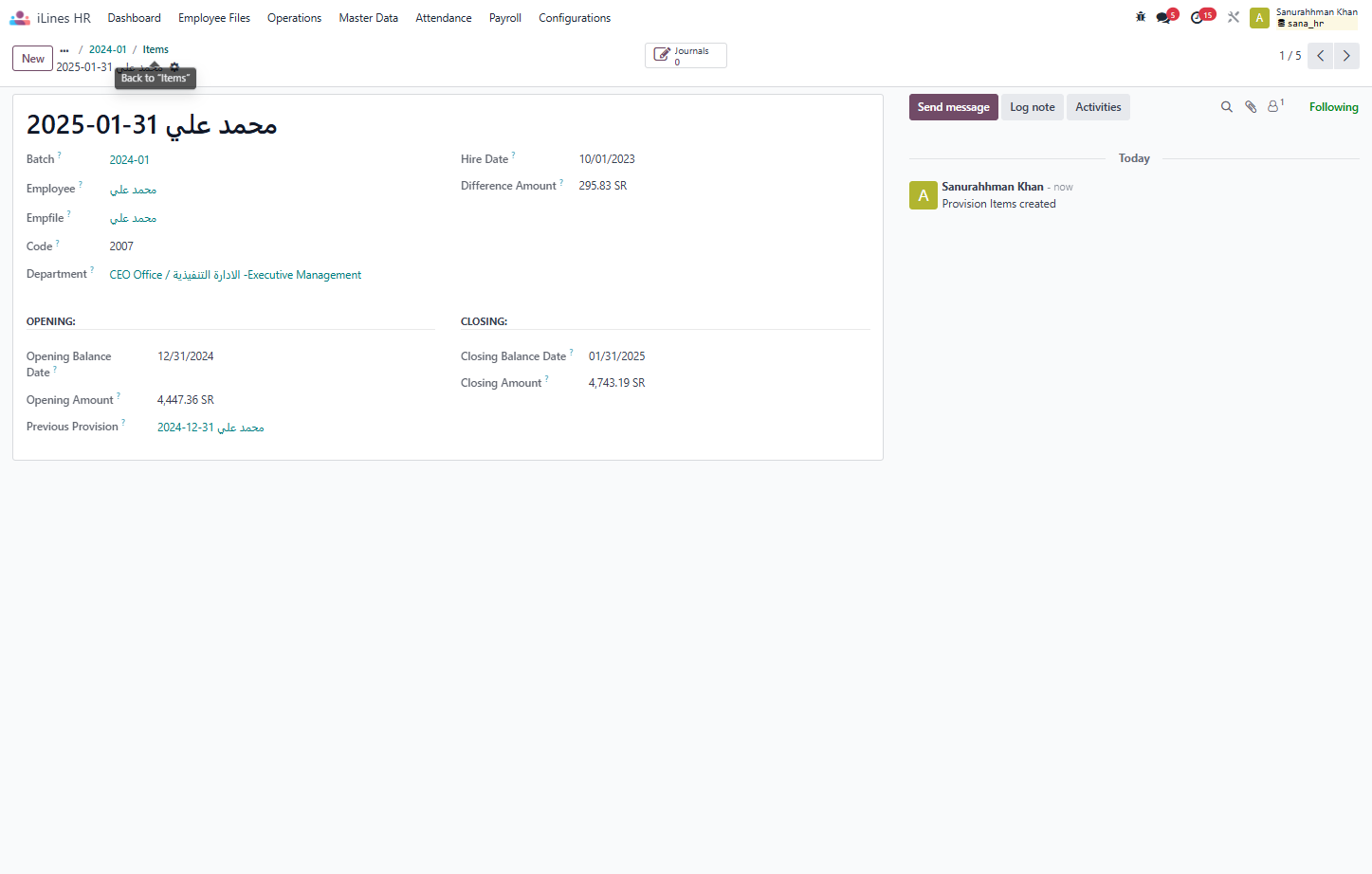Open the Employee Files menu
This screenshot has width=1372, height=874.
(x=214, y=18)
